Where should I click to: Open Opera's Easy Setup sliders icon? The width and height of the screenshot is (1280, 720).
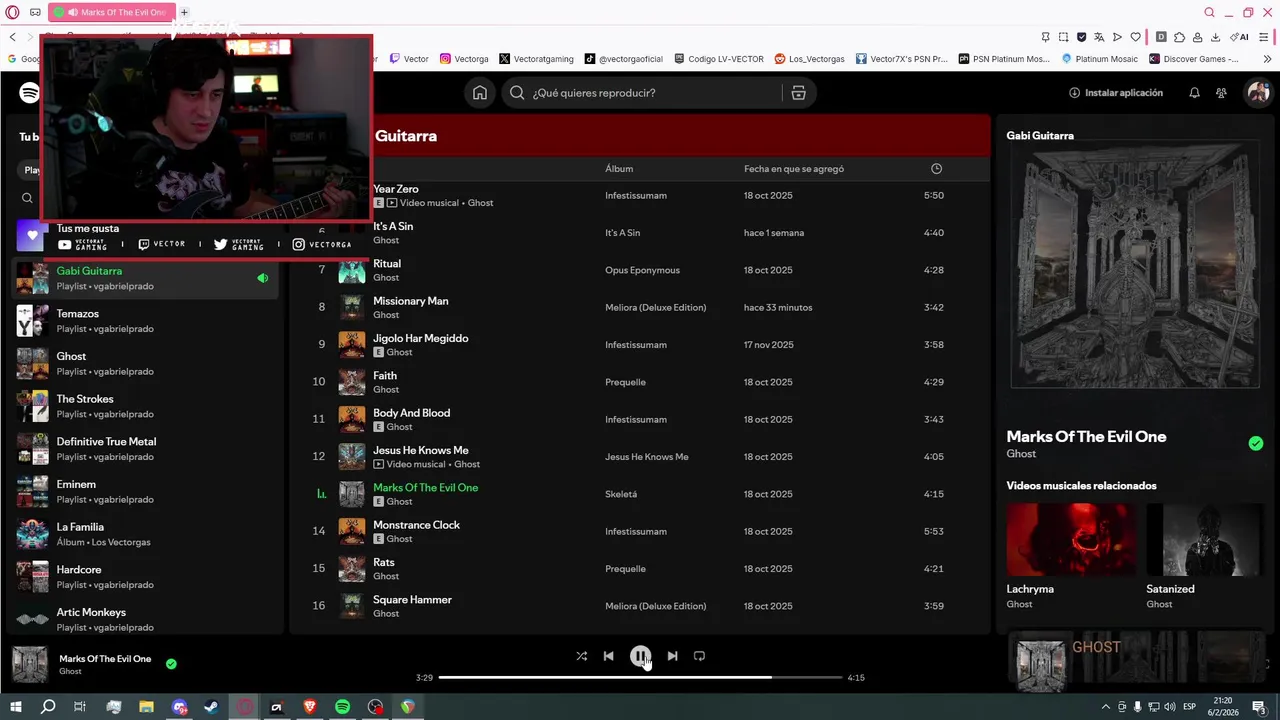coord(1265,37)
